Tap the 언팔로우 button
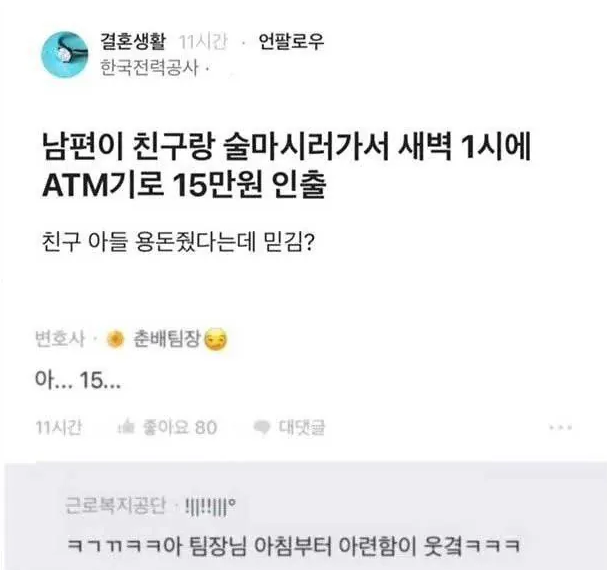 (291, 41)
